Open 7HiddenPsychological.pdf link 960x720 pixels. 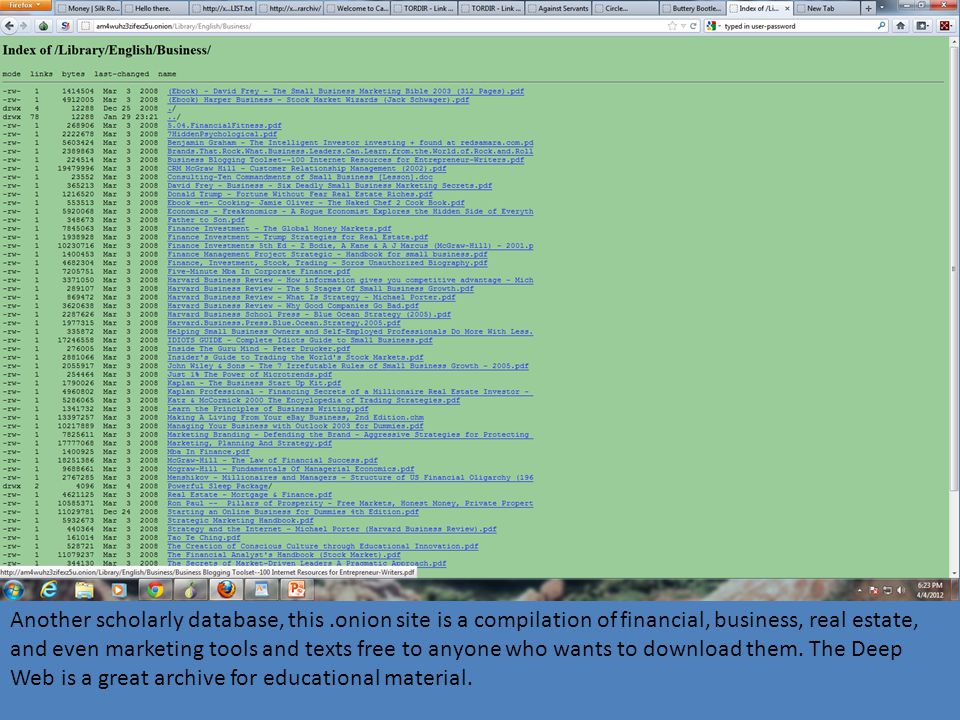pyautogui.click(x=222, y=134)
